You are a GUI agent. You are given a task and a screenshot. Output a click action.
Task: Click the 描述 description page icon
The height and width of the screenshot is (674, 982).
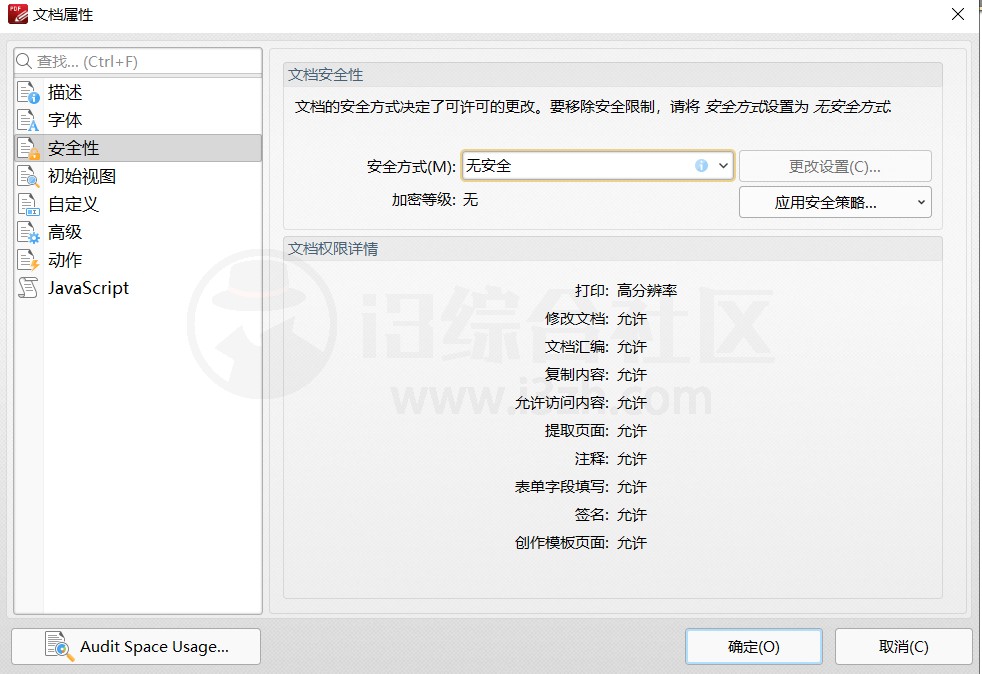tap(28, 92)
